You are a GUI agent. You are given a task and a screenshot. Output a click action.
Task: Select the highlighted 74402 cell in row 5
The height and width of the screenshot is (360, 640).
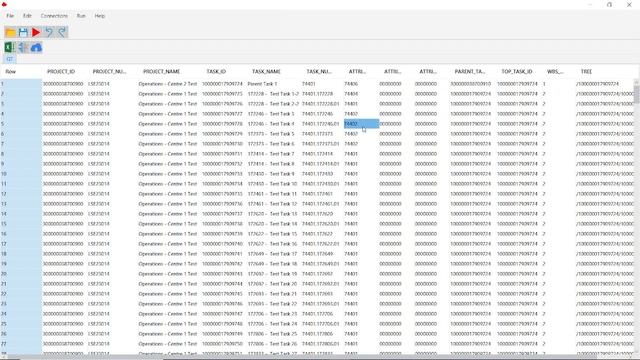pos(361,124)
